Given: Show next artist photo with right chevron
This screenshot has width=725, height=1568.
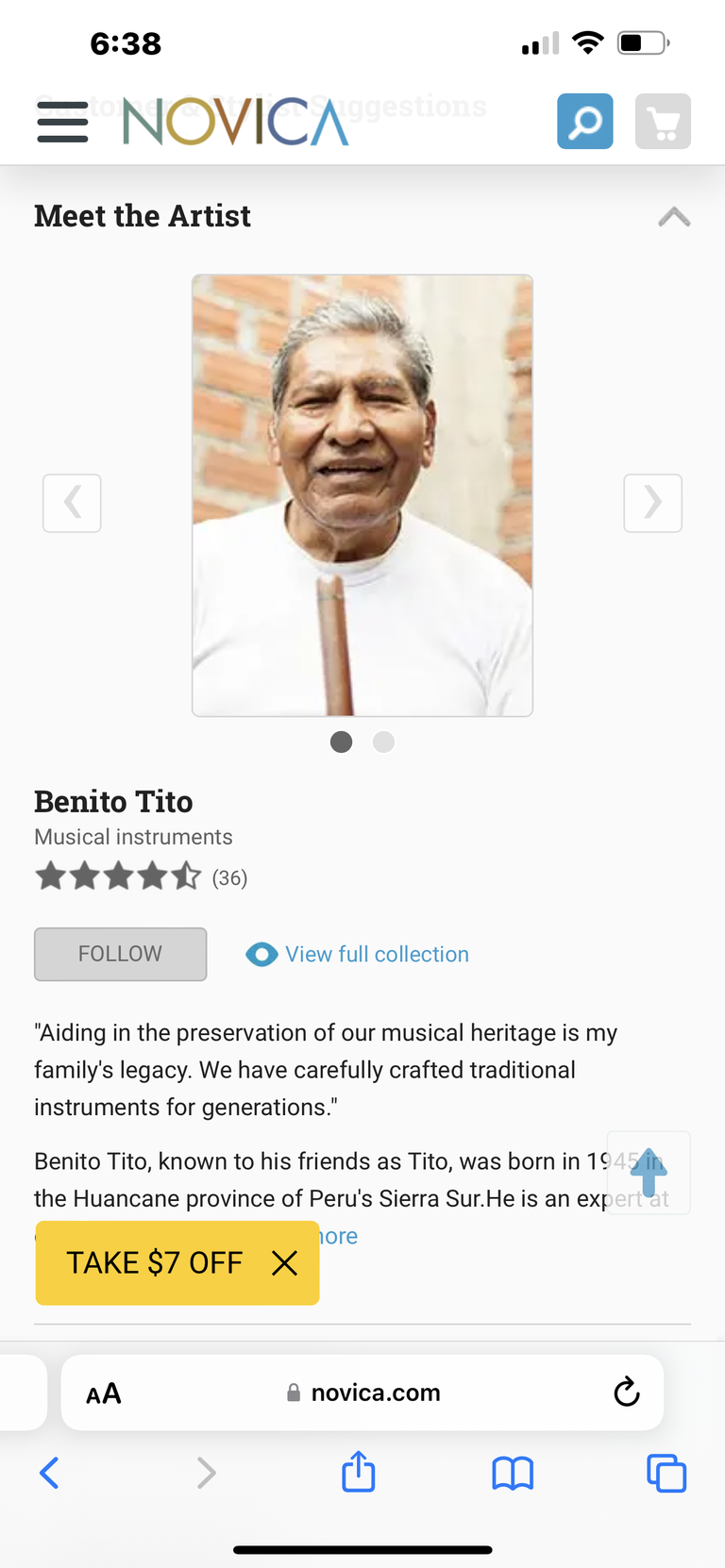Looking at the screenshot, I should click(x=652, y=503).
